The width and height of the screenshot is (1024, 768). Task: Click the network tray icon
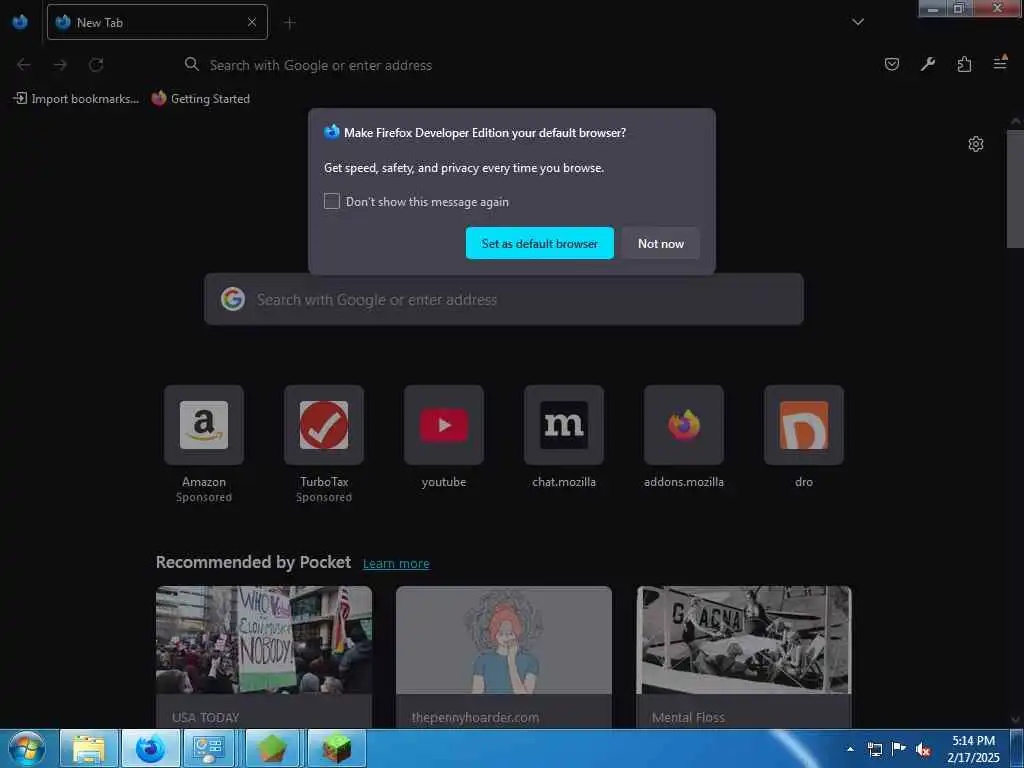click(x=874, y=749)
